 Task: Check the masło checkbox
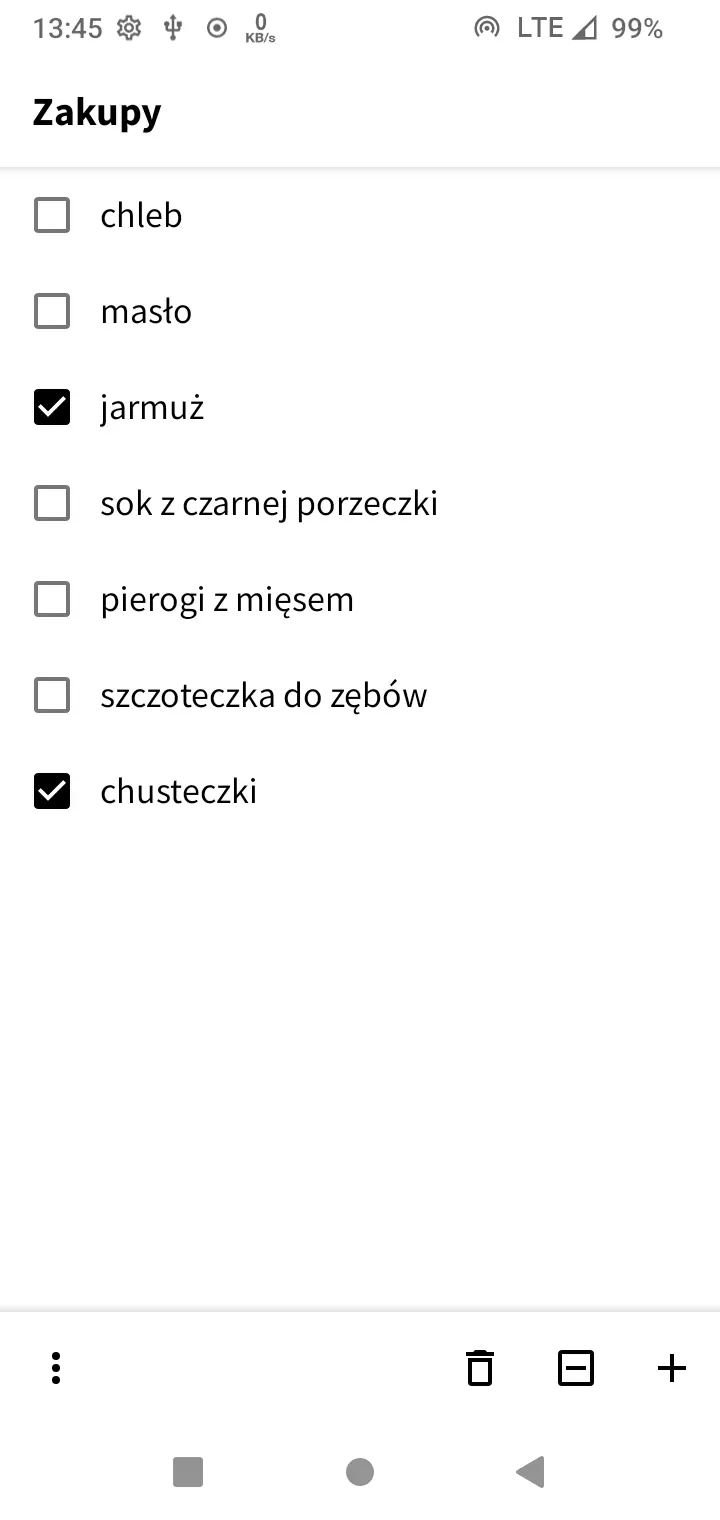pyautogui.click(x=52, y=311)
